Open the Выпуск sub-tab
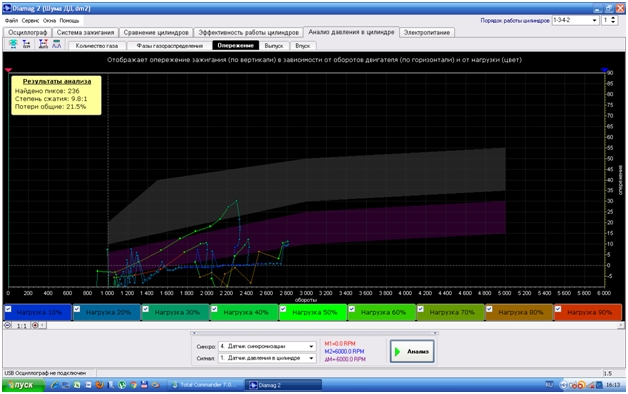The height and width of the screenshot is (394, 628). tap(274, 46)
